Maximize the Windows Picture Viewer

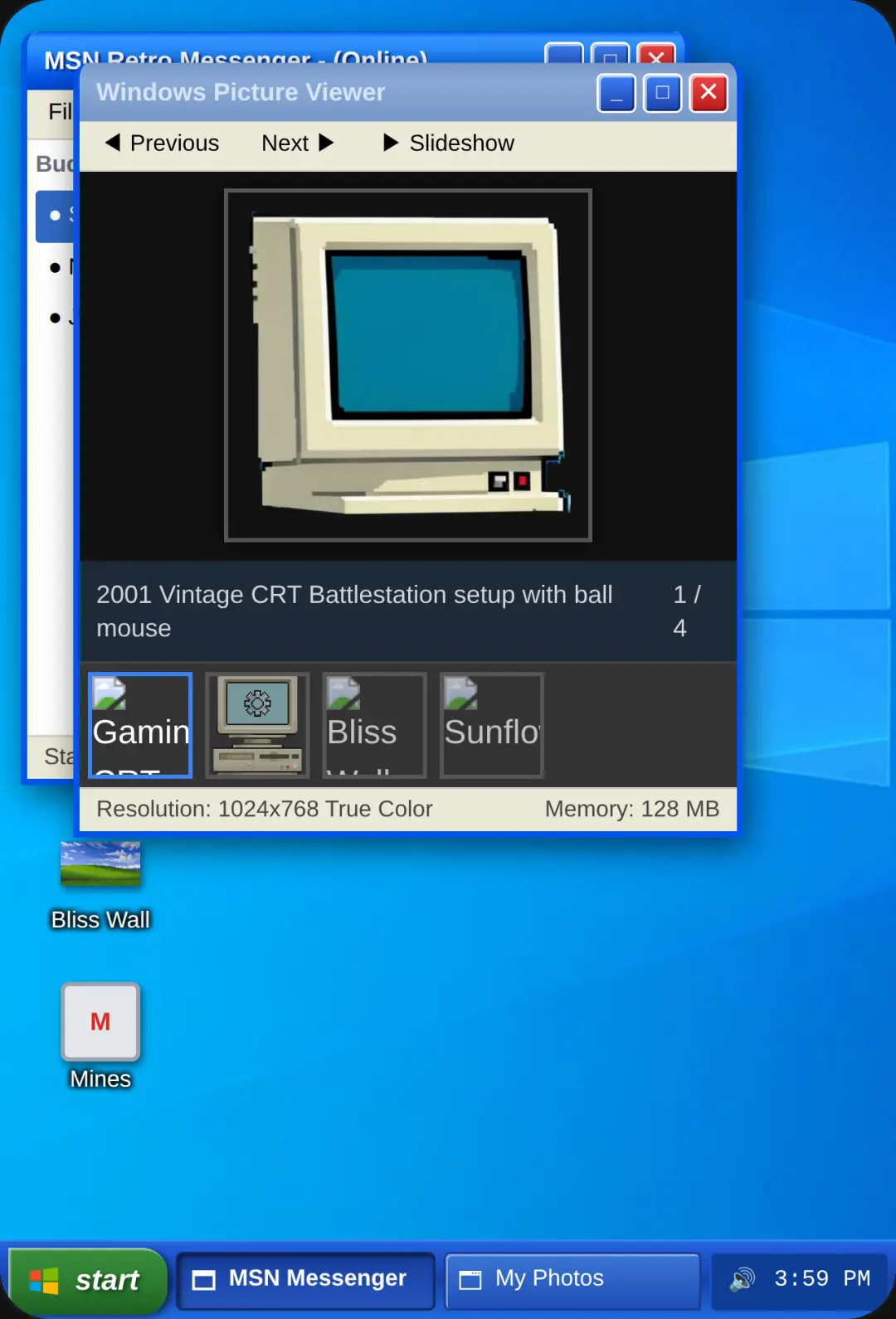coord(662,93)
